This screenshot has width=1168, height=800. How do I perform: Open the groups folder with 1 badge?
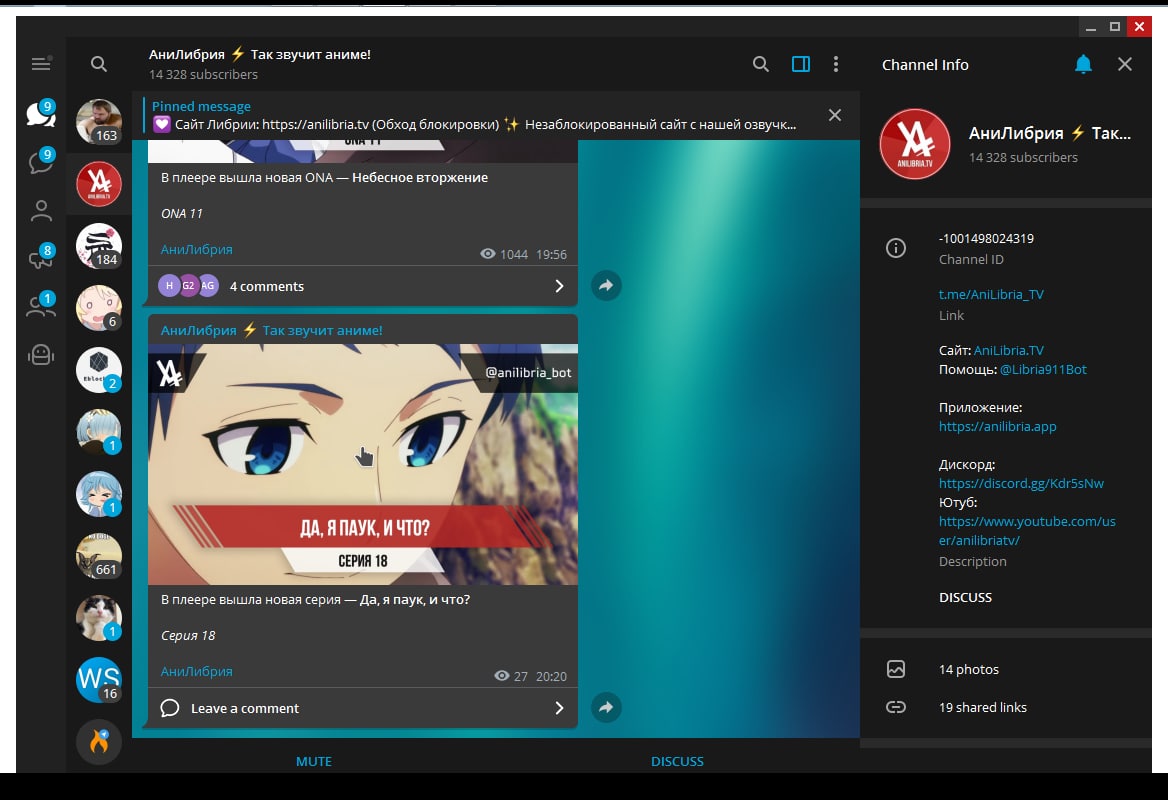pyautogui.click(x=41, y=305)
